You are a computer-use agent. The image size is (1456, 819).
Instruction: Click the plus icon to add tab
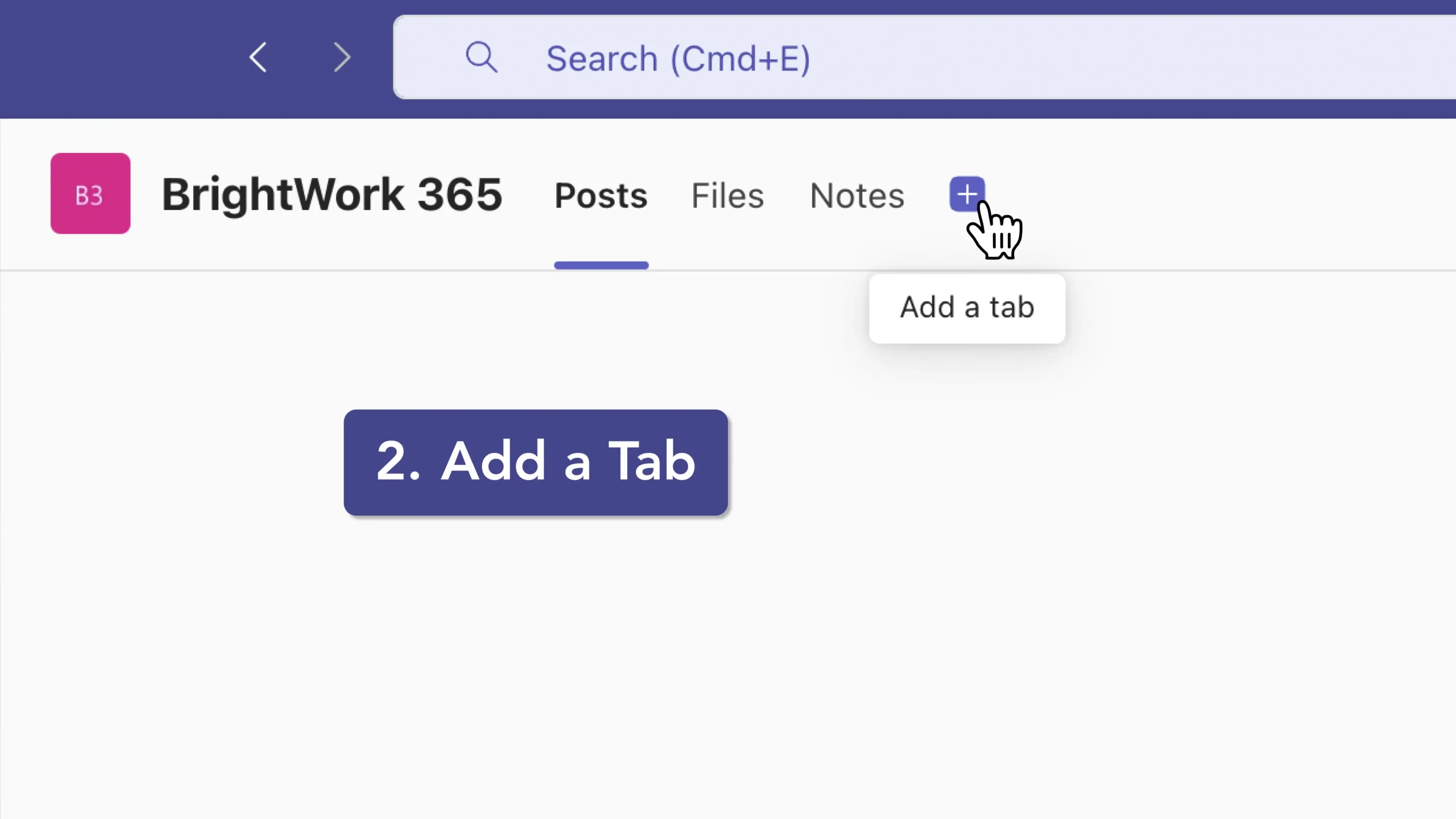(x=966, y=194)
